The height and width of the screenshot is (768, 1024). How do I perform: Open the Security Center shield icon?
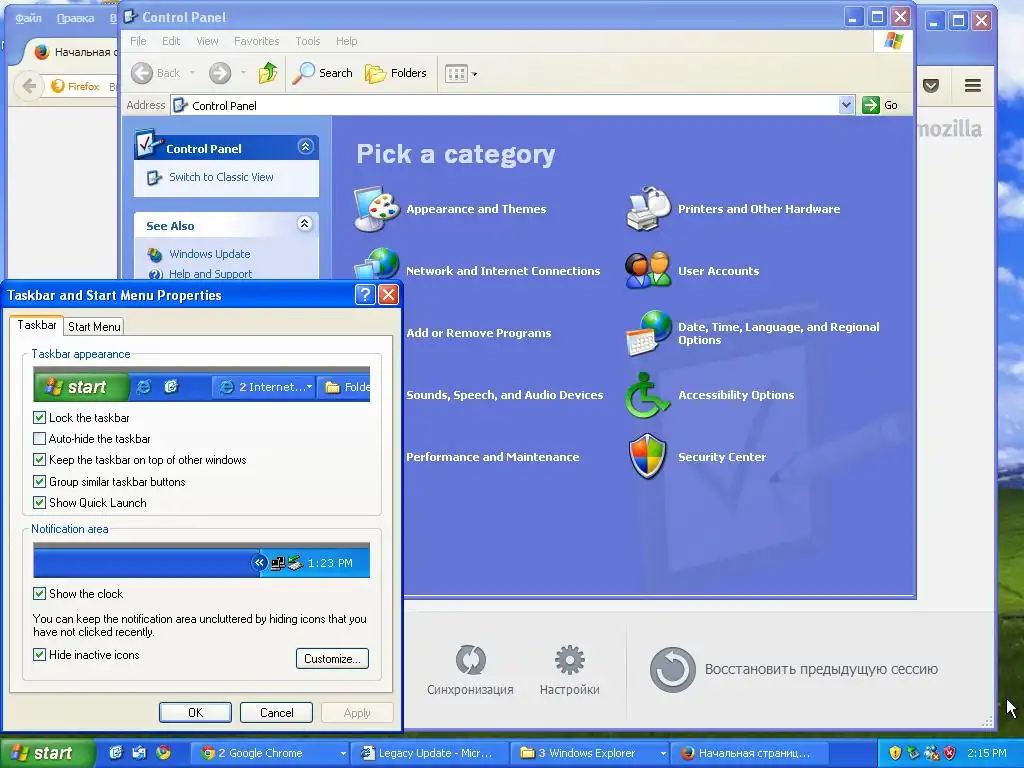(648, 456)
